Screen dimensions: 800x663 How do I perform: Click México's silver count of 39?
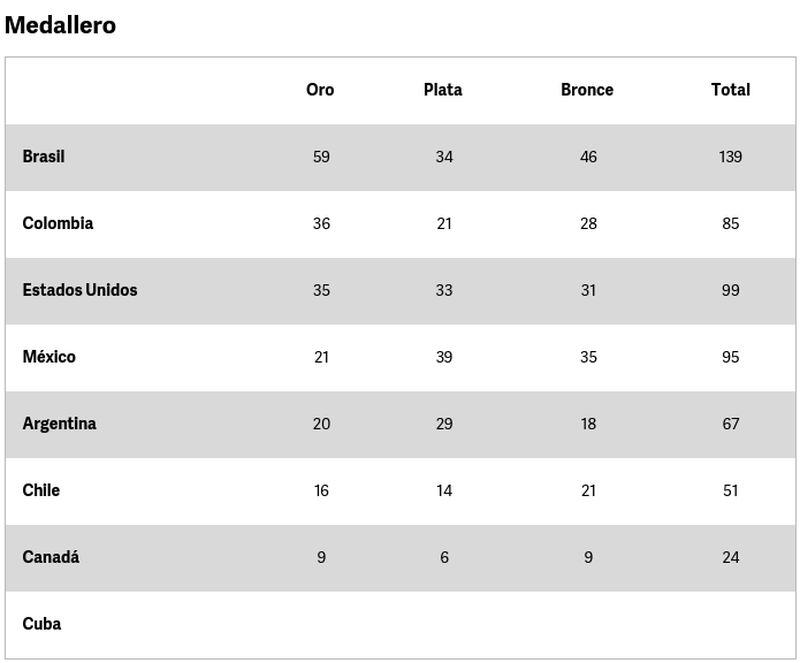point(444,357)
